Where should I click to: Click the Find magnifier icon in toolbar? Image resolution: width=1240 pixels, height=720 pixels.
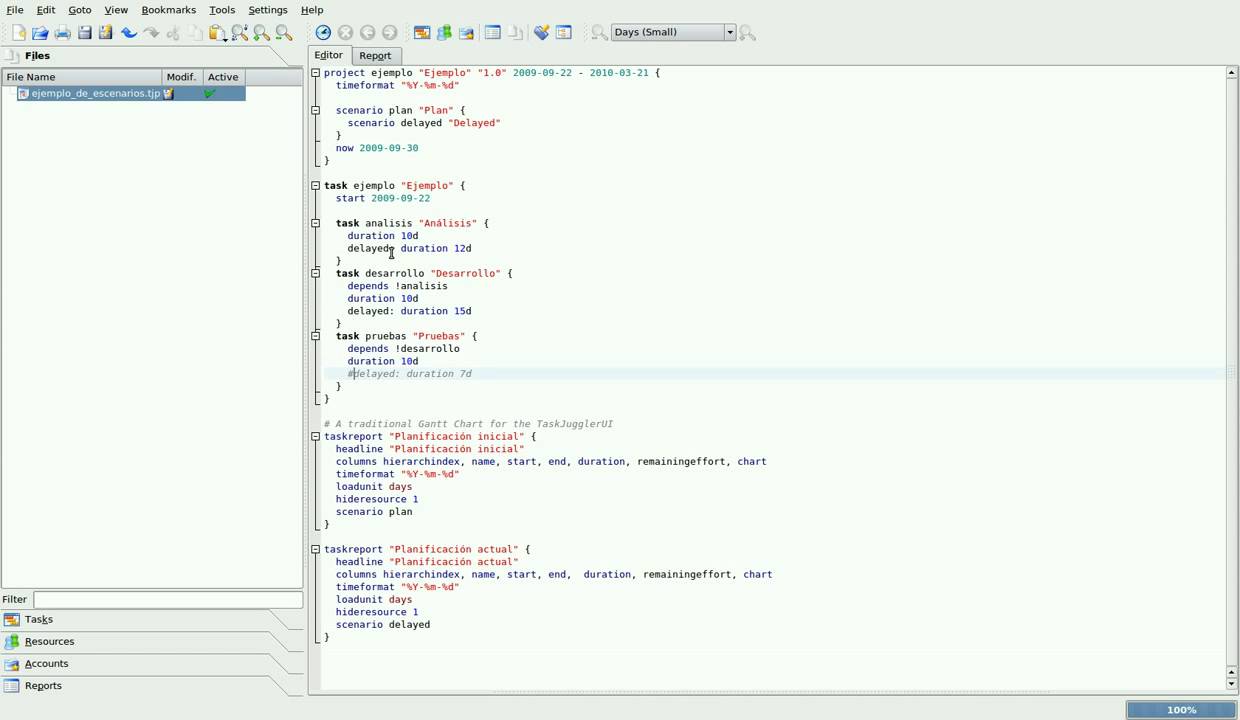click(x=240, y=33)
